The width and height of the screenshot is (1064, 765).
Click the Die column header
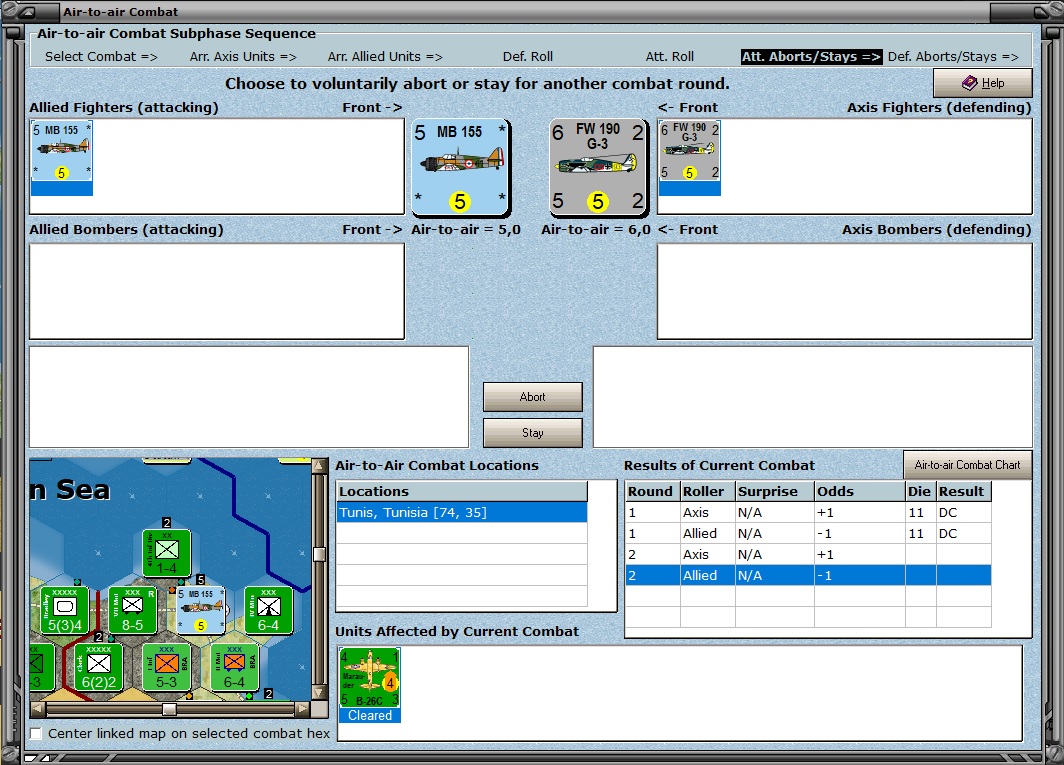(x=921, y=491)
